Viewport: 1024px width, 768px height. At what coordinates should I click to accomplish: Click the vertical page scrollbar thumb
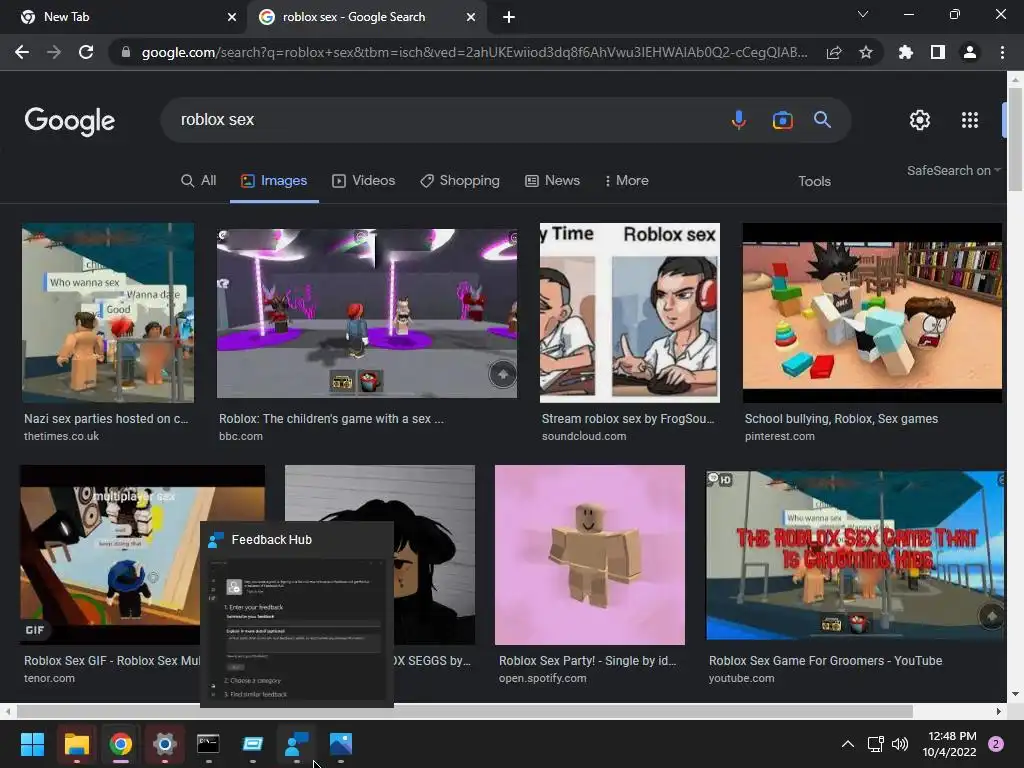pyautogui.click(x=1015, y=138)
